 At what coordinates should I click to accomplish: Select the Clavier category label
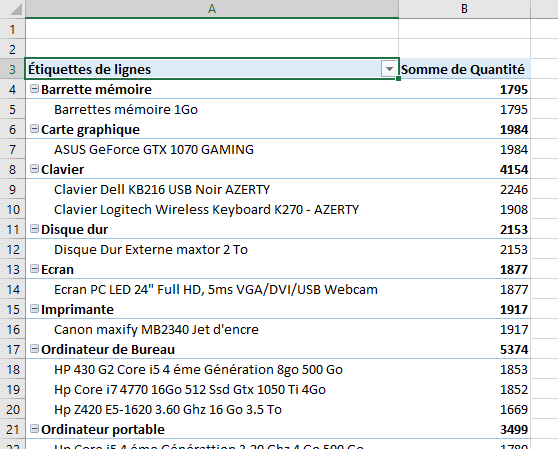pos(62,169)
